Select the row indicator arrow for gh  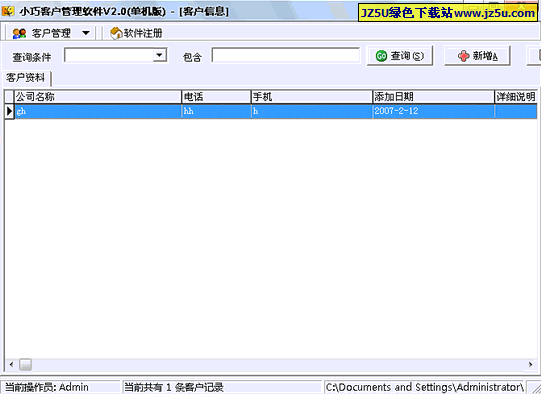pos(9,111)
